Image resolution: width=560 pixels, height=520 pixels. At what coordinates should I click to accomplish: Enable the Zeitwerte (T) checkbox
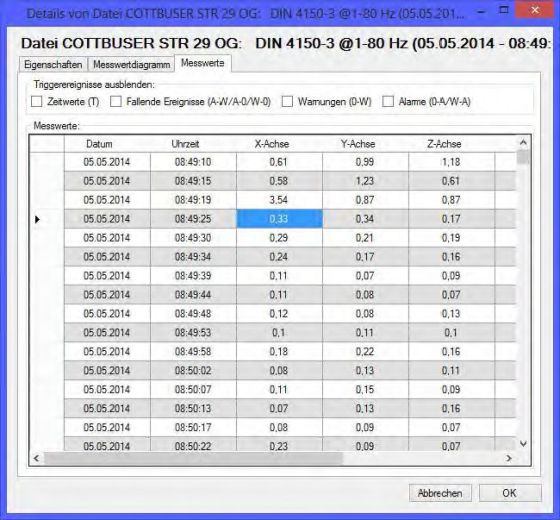(36, 102)
